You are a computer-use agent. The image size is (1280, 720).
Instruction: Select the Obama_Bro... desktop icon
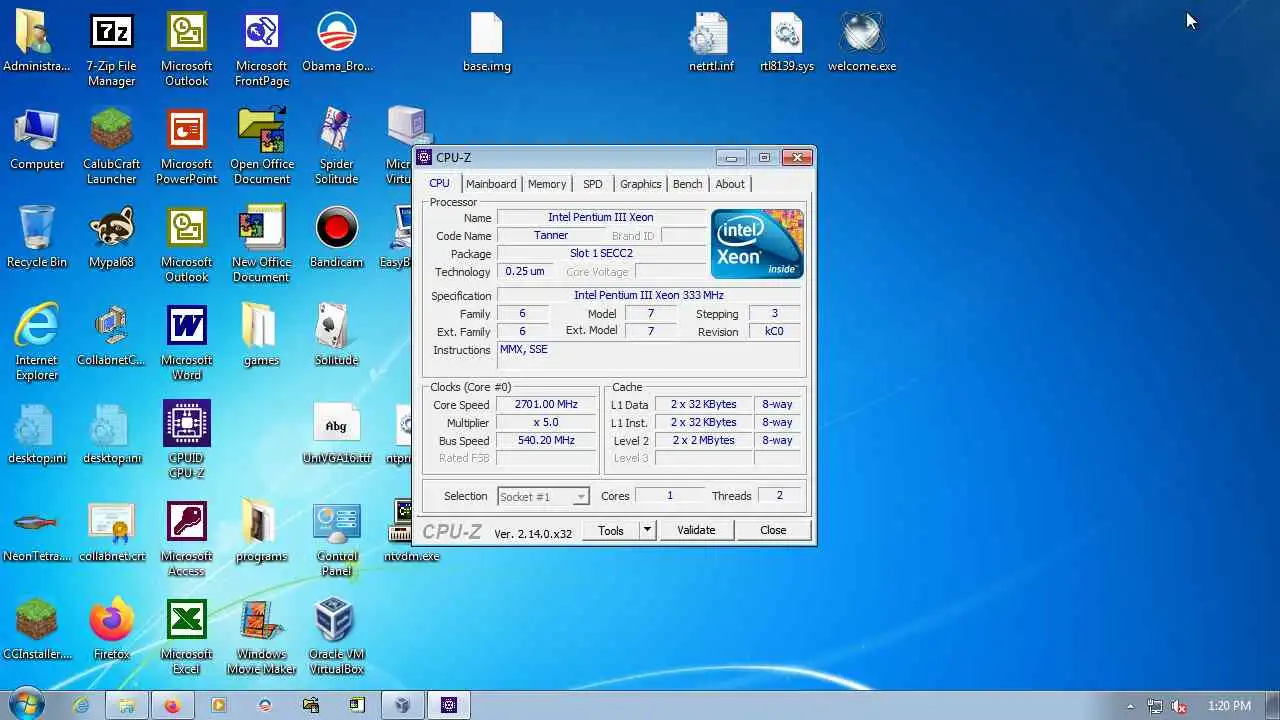point(337,43)
